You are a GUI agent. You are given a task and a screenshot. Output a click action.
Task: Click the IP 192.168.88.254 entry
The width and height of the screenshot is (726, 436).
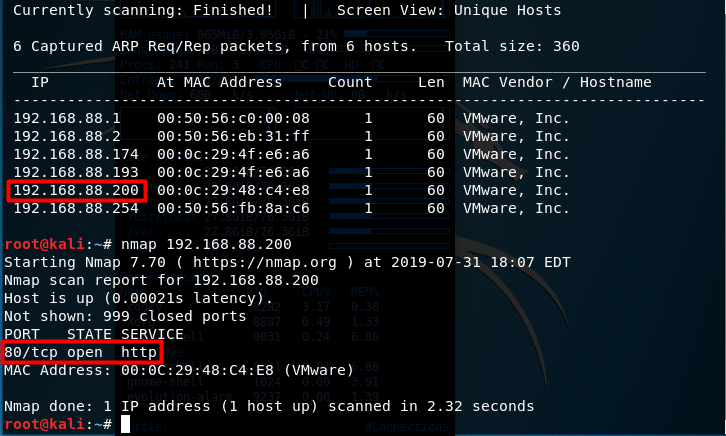click(76, 209)
